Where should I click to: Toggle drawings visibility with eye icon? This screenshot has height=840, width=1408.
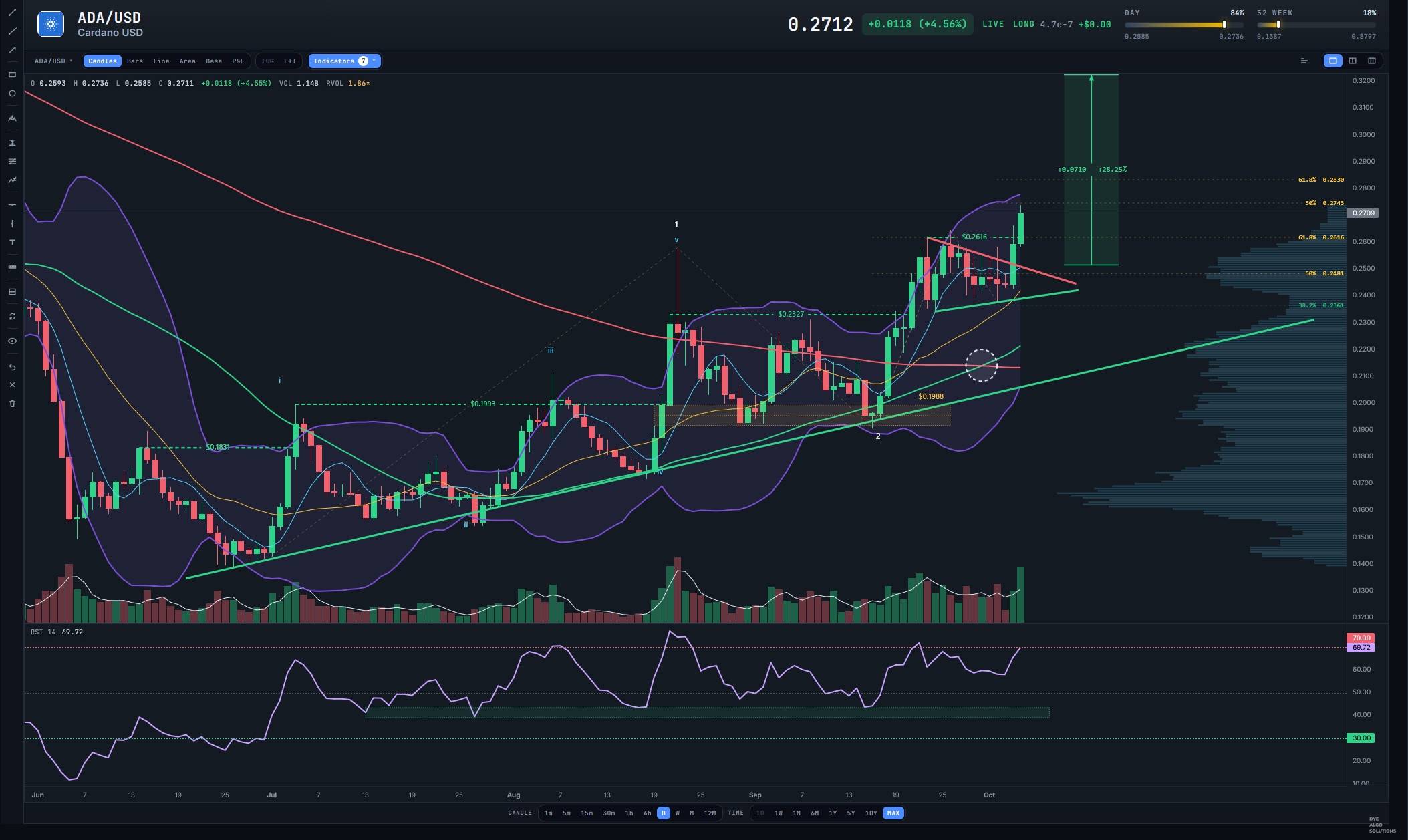click(x=12, y=341)
